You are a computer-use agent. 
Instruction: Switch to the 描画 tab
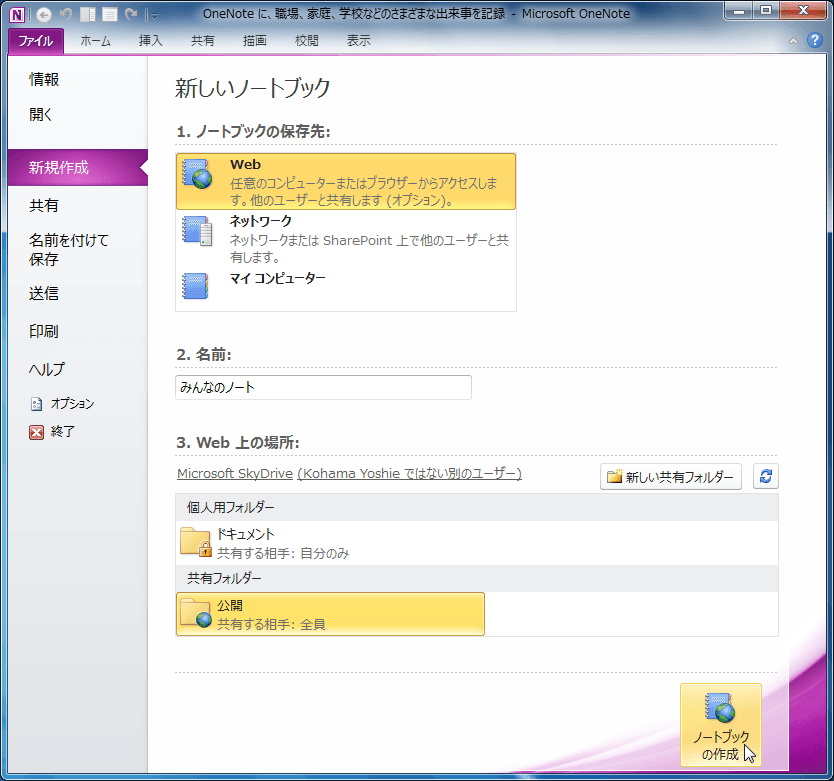(255, 40)
